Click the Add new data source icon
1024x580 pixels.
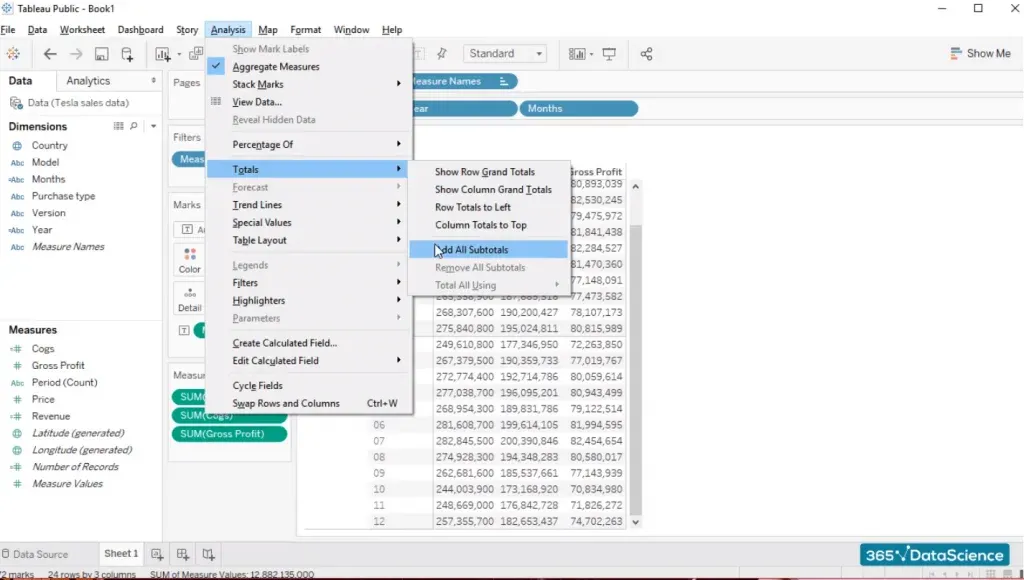[127, 54]
